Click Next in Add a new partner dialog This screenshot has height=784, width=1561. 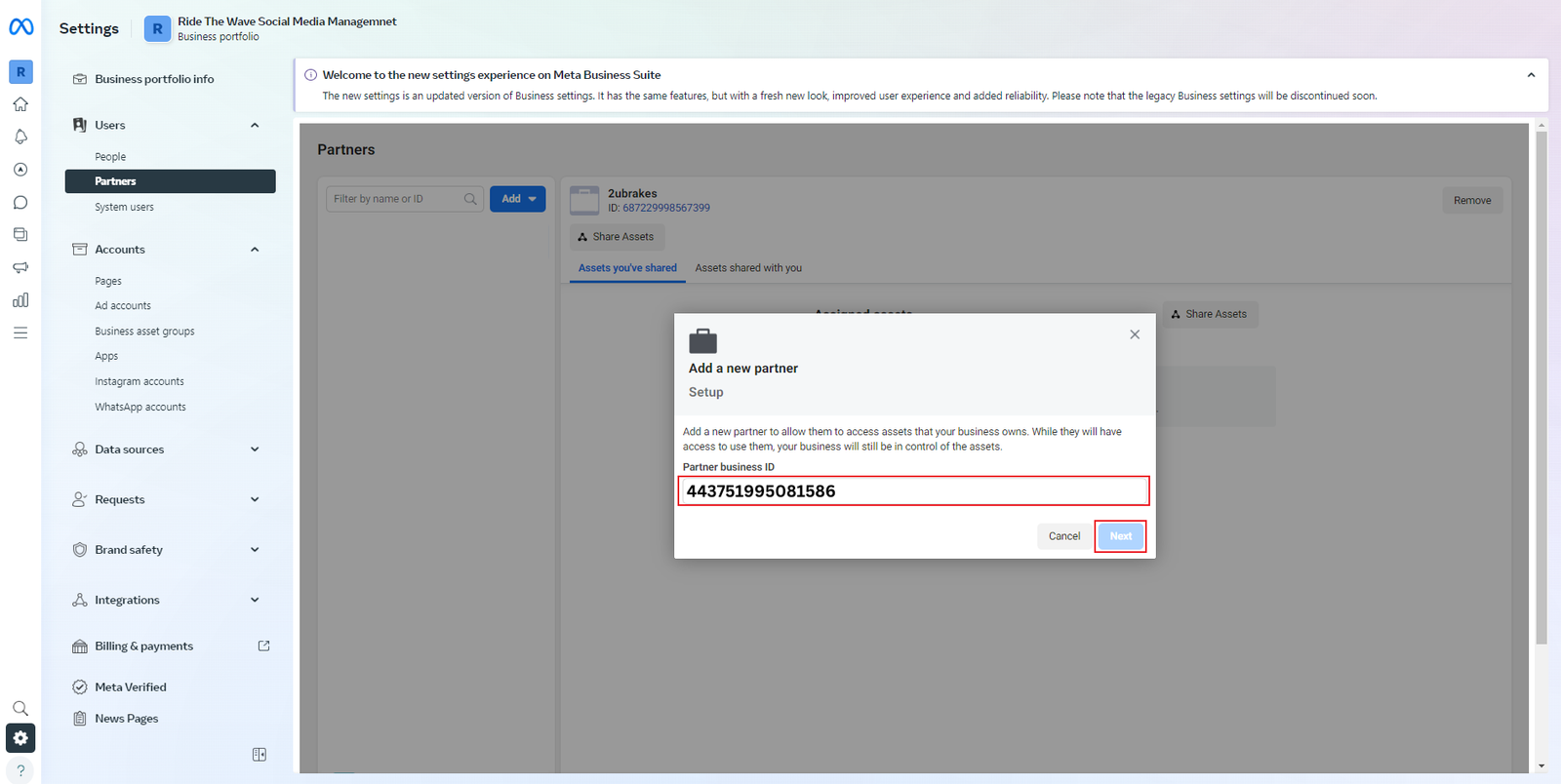coord(1120,536)
